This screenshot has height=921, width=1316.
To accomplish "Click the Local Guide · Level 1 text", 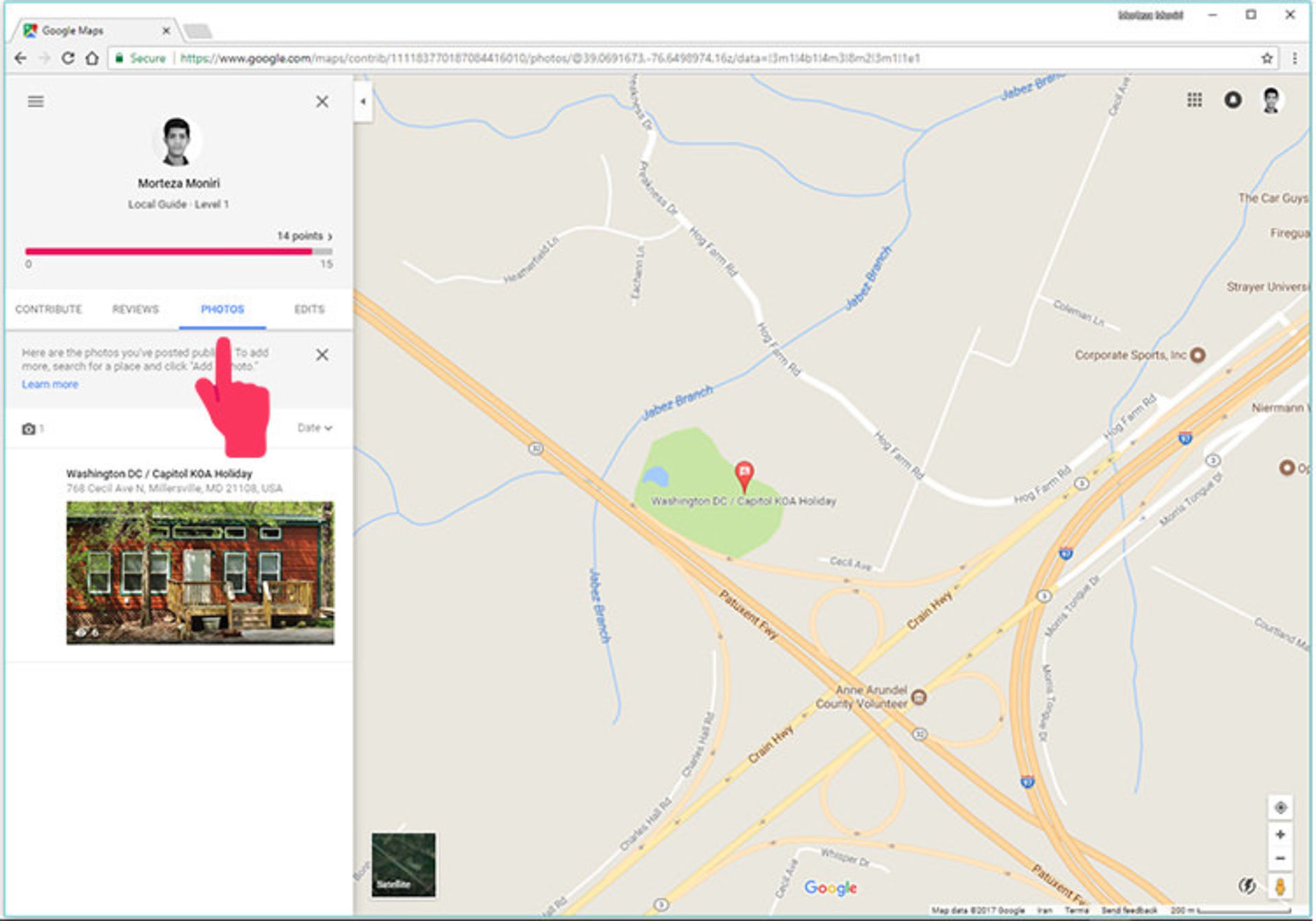I will (178, 204).
